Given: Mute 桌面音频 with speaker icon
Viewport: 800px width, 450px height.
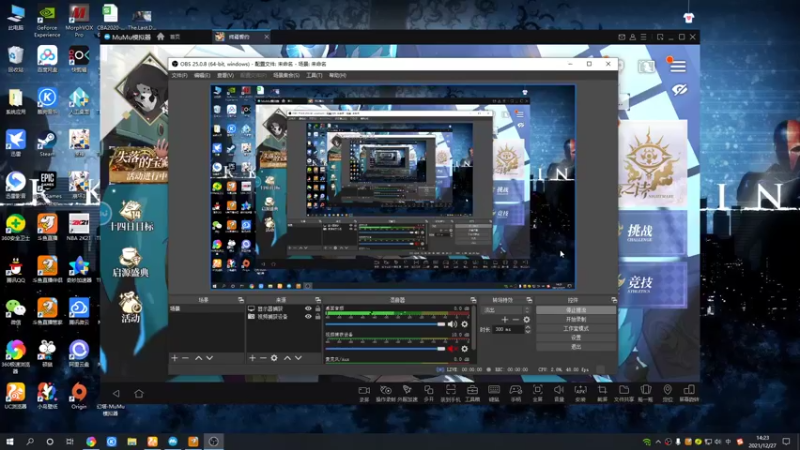Looking at the screenshot, I should point(452,324).
